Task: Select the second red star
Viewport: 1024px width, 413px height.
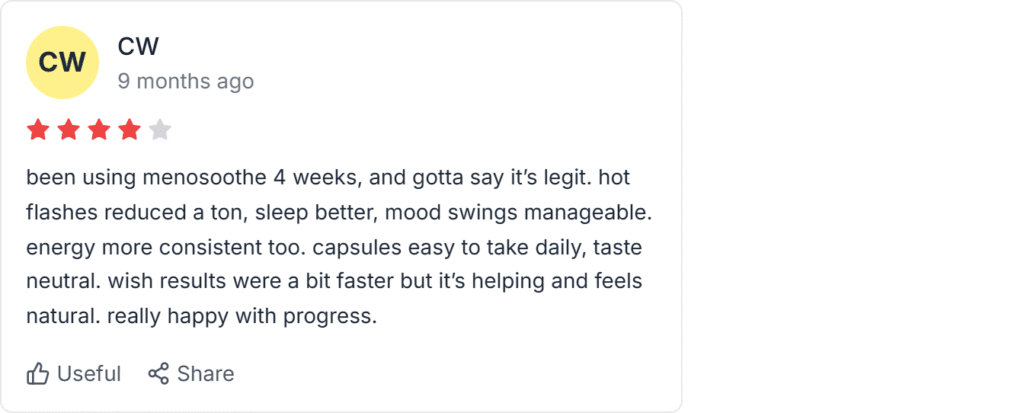Action: [69, 130]
